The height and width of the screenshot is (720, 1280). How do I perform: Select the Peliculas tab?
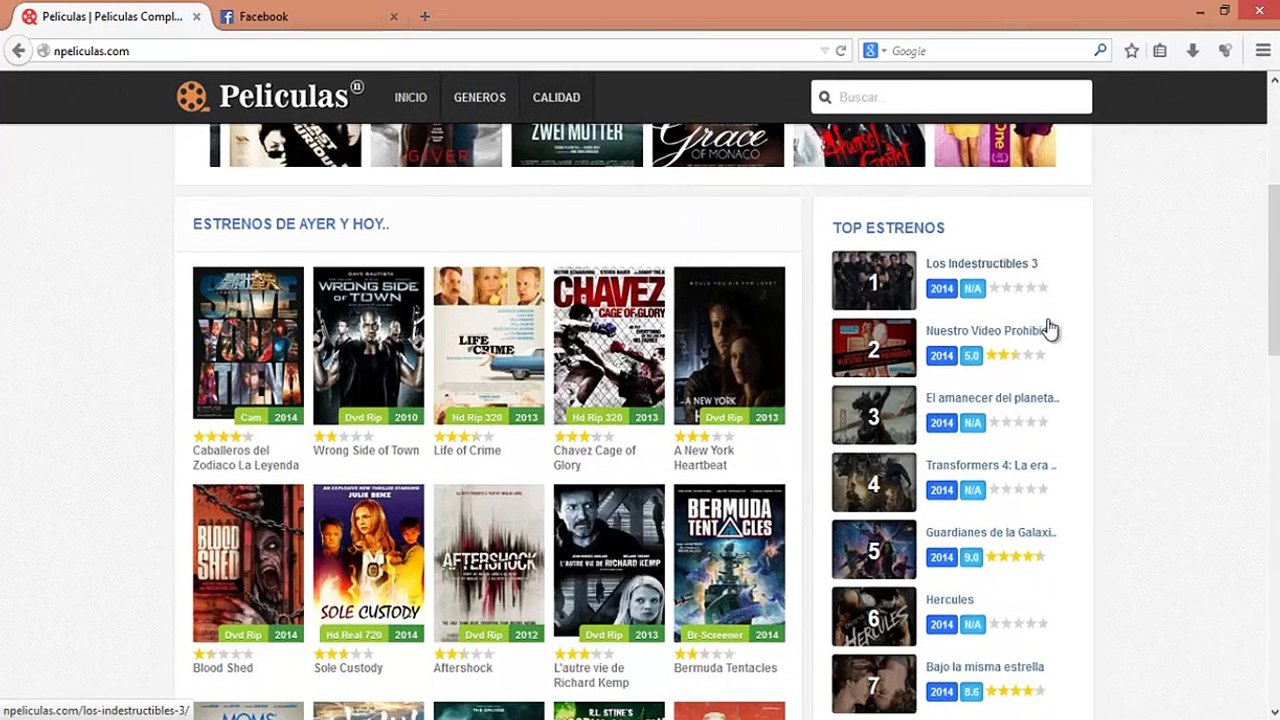point(112,17)
